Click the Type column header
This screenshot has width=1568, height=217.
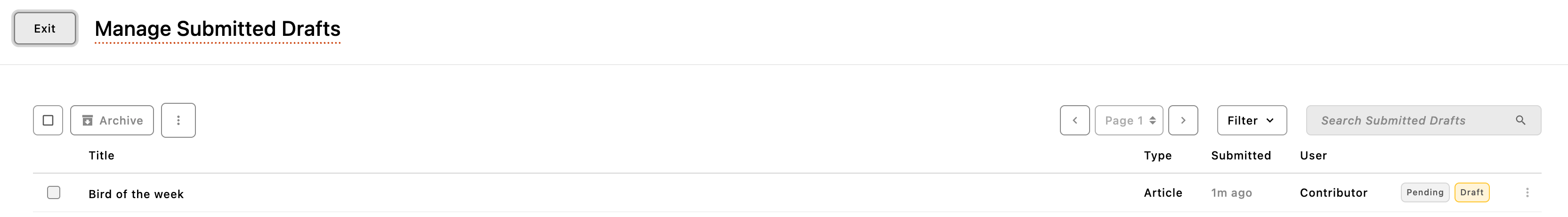click(1157, 155)
